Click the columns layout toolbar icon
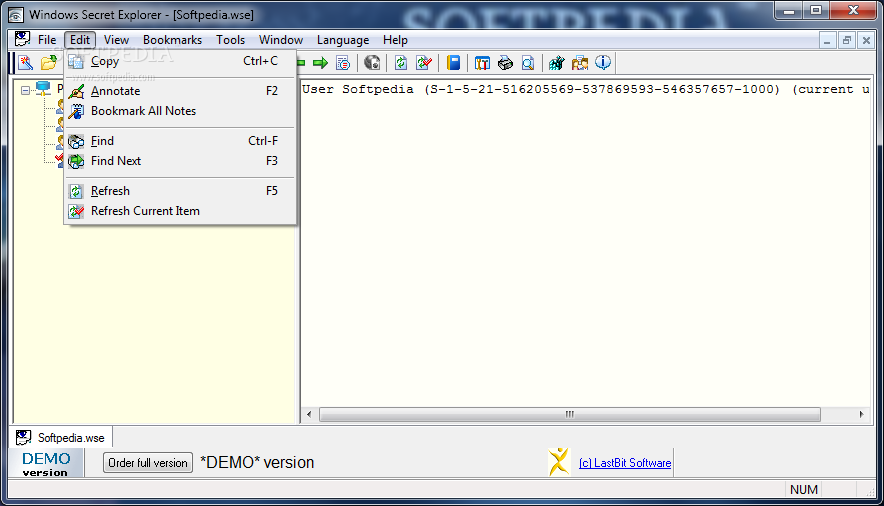 click(x=482, y=63)
